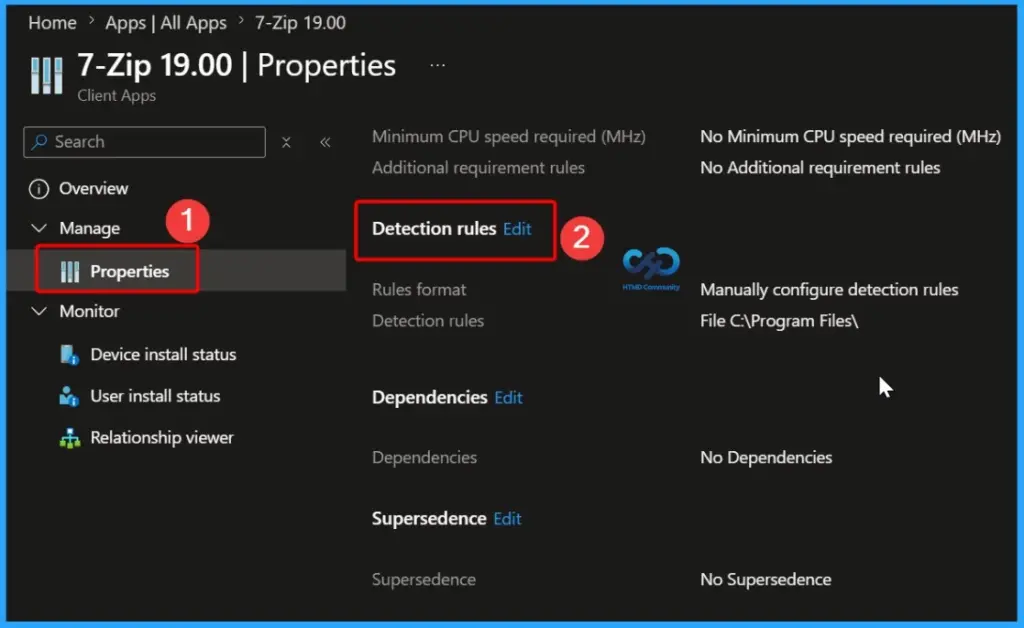Edit the Supersedence section

(x=507, y=518)
